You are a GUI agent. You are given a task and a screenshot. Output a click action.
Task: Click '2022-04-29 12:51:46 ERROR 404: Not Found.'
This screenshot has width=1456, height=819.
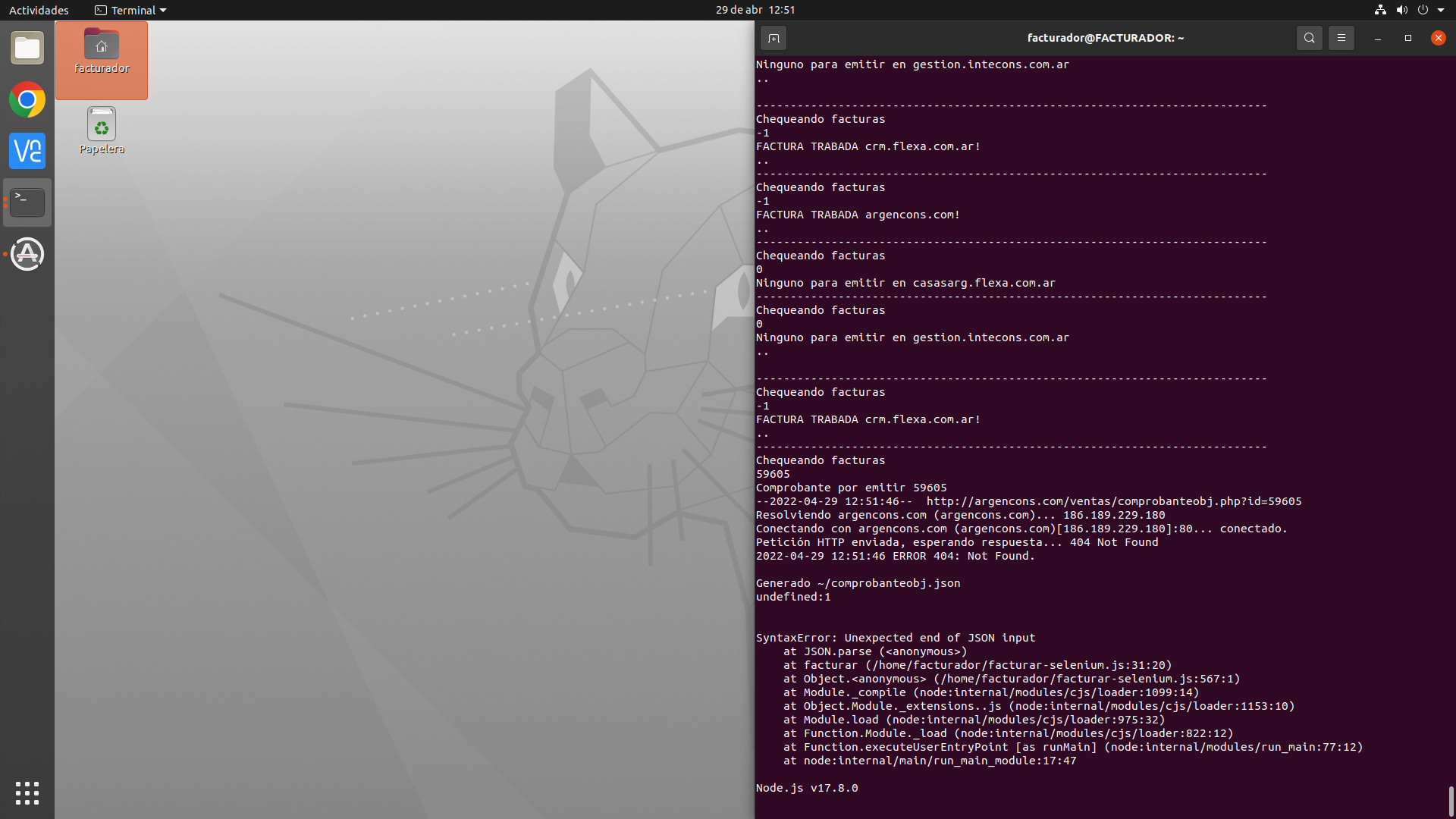tap(896, 556)
